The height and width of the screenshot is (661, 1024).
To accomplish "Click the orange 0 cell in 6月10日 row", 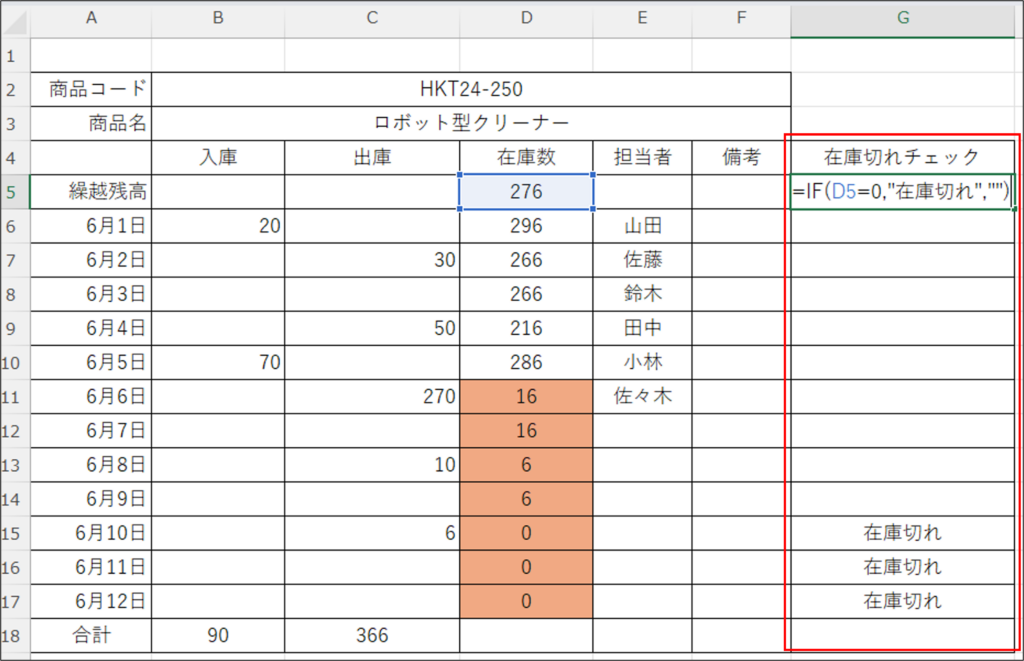I will tap(526, 533).
